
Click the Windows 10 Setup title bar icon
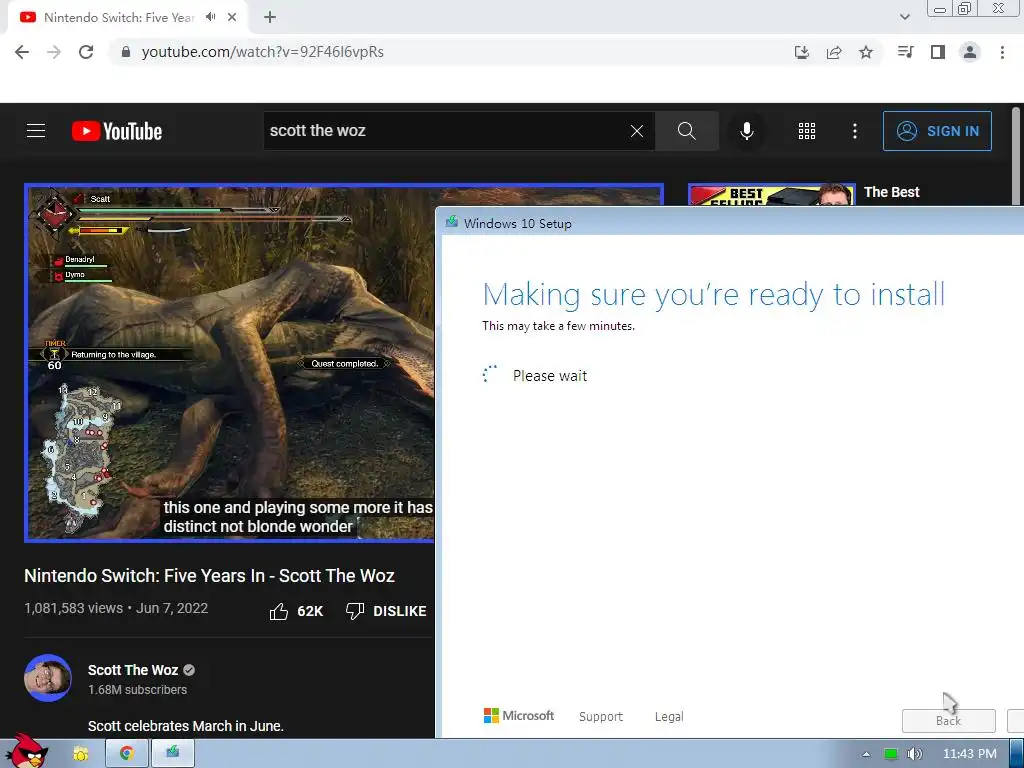pos(451,222)
